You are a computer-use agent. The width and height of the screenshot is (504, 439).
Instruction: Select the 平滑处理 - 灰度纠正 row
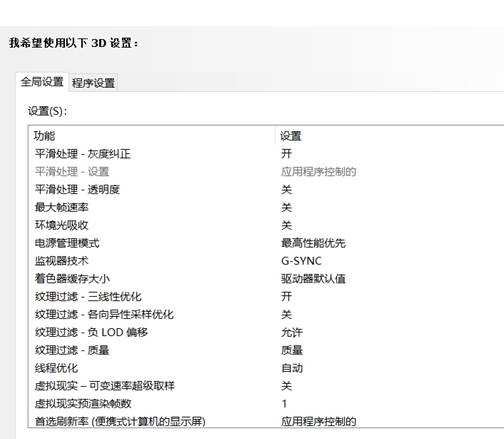(x=267, y=154)
